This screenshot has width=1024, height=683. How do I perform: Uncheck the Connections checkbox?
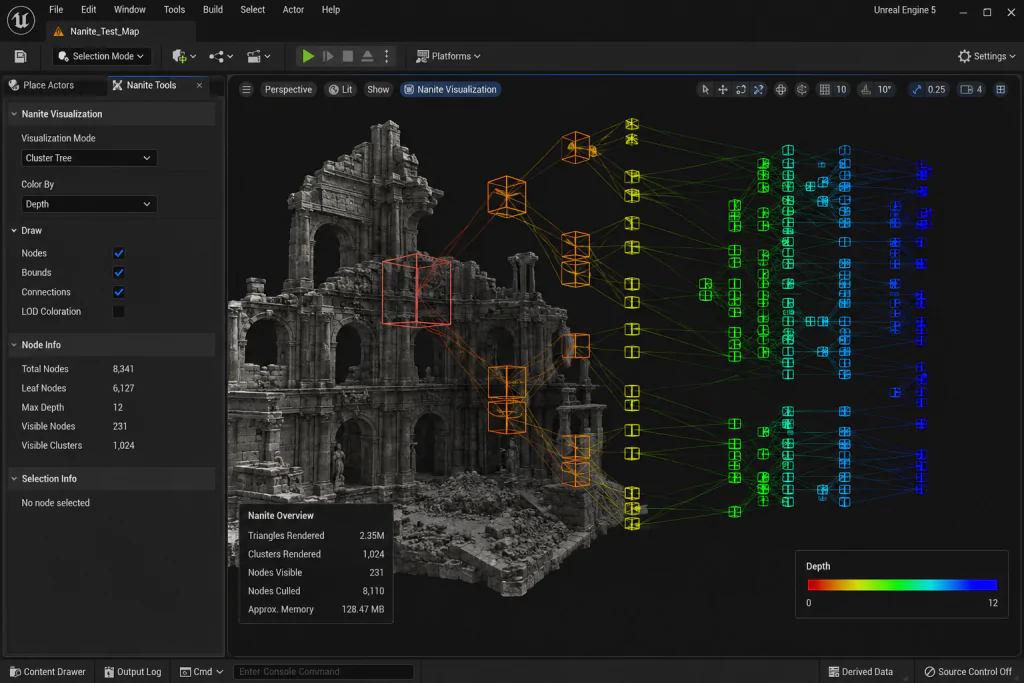[119, 292]
